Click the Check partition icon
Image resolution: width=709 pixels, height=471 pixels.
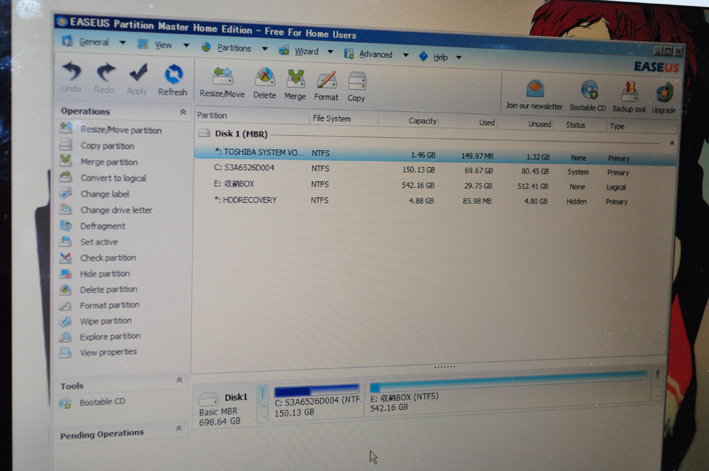pos(66,258)
